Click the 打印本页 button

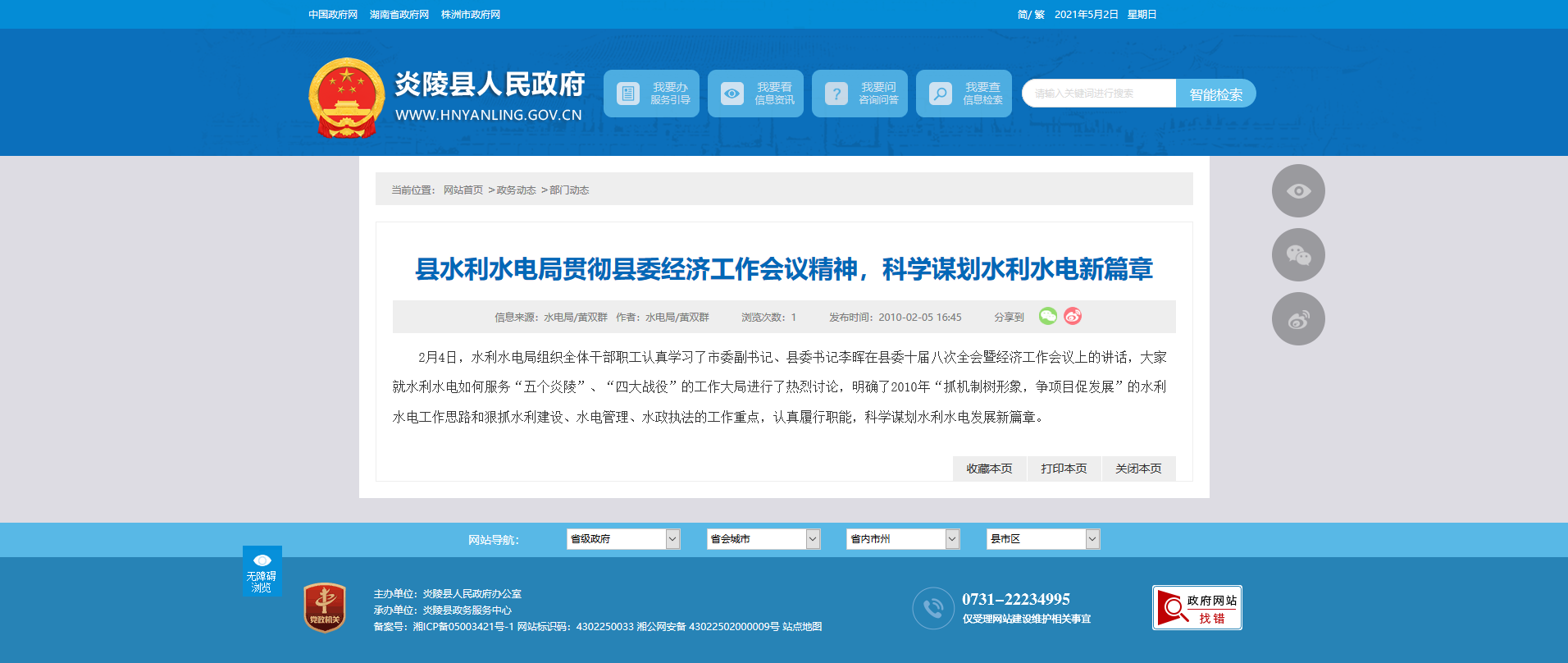click(1064, 469)
